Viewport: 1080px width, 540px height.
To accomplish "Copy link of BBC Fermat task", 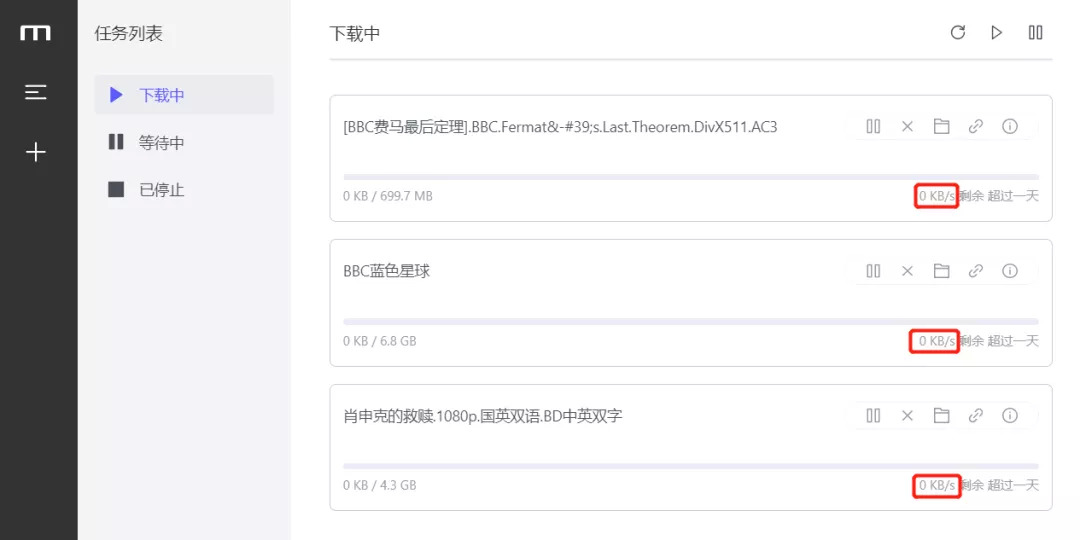I will coord(976,126).
